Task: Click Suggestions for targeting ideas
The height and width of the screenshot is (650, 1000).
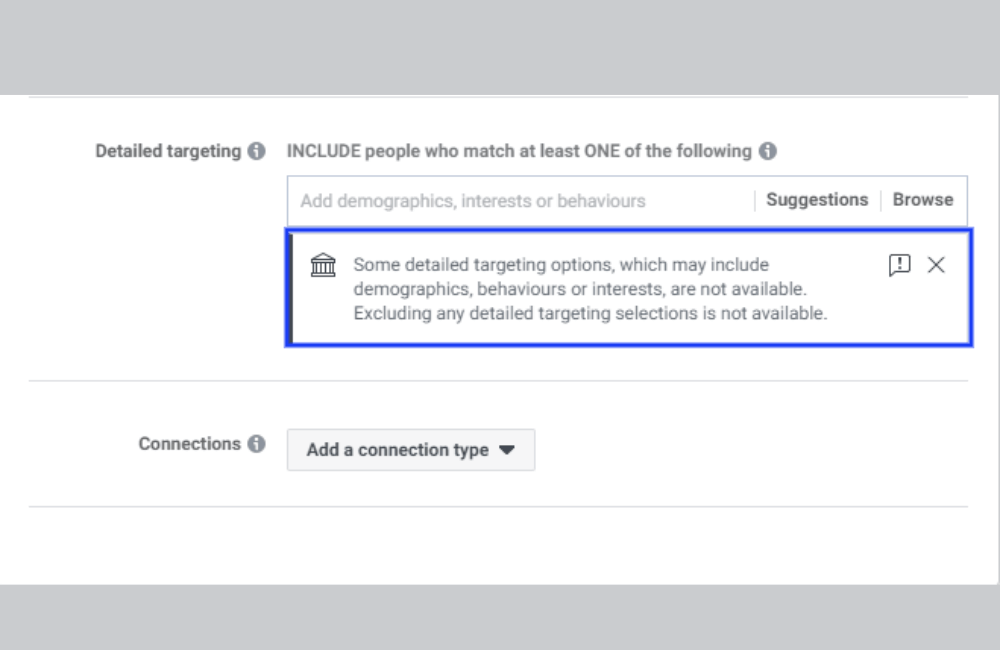Action: pyautogui.click(x=816, y=199)
